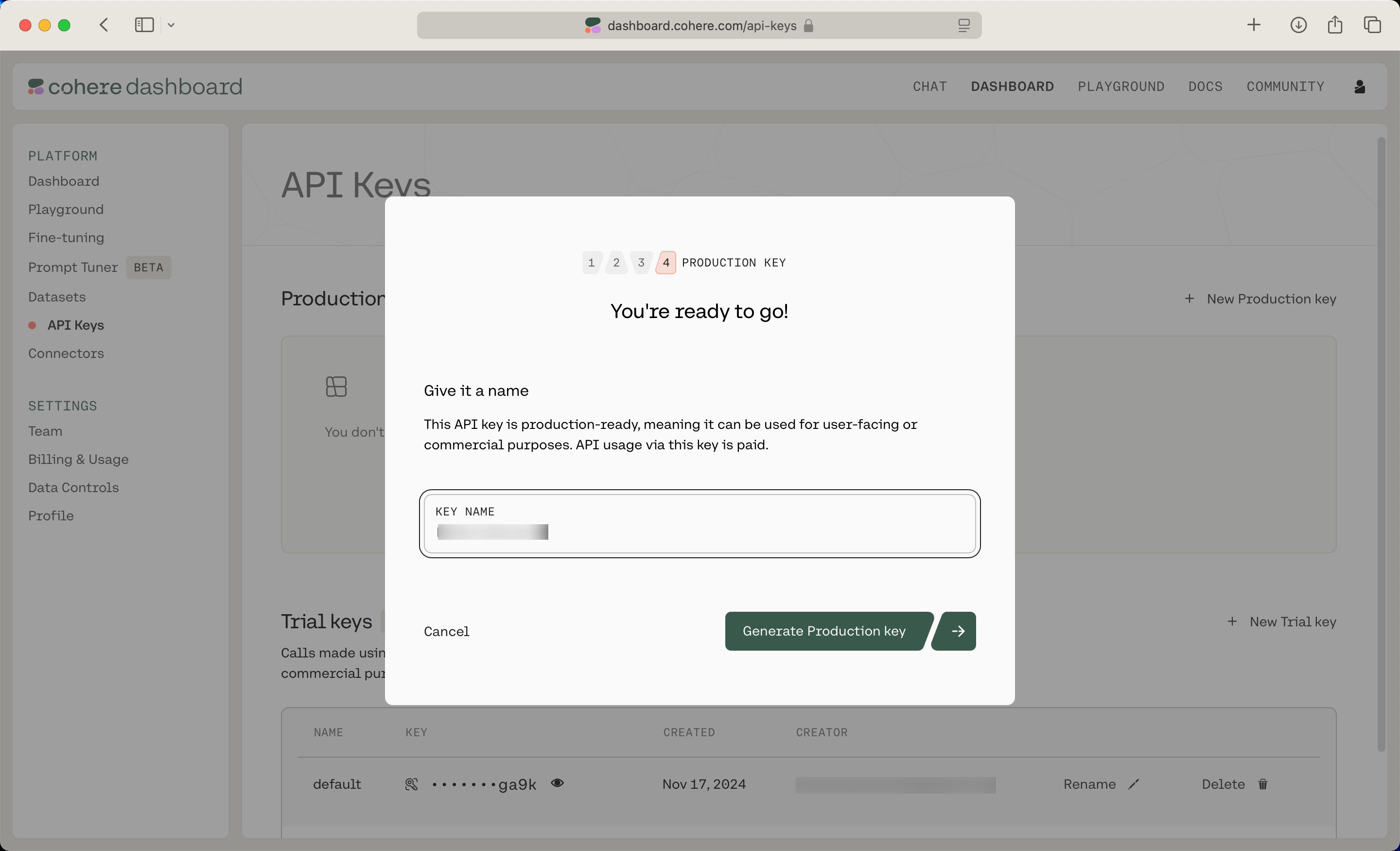This screenshot has width=1400, height=851.
Task: Toggle the Safari sidebar icon
Action: (144, 25)
